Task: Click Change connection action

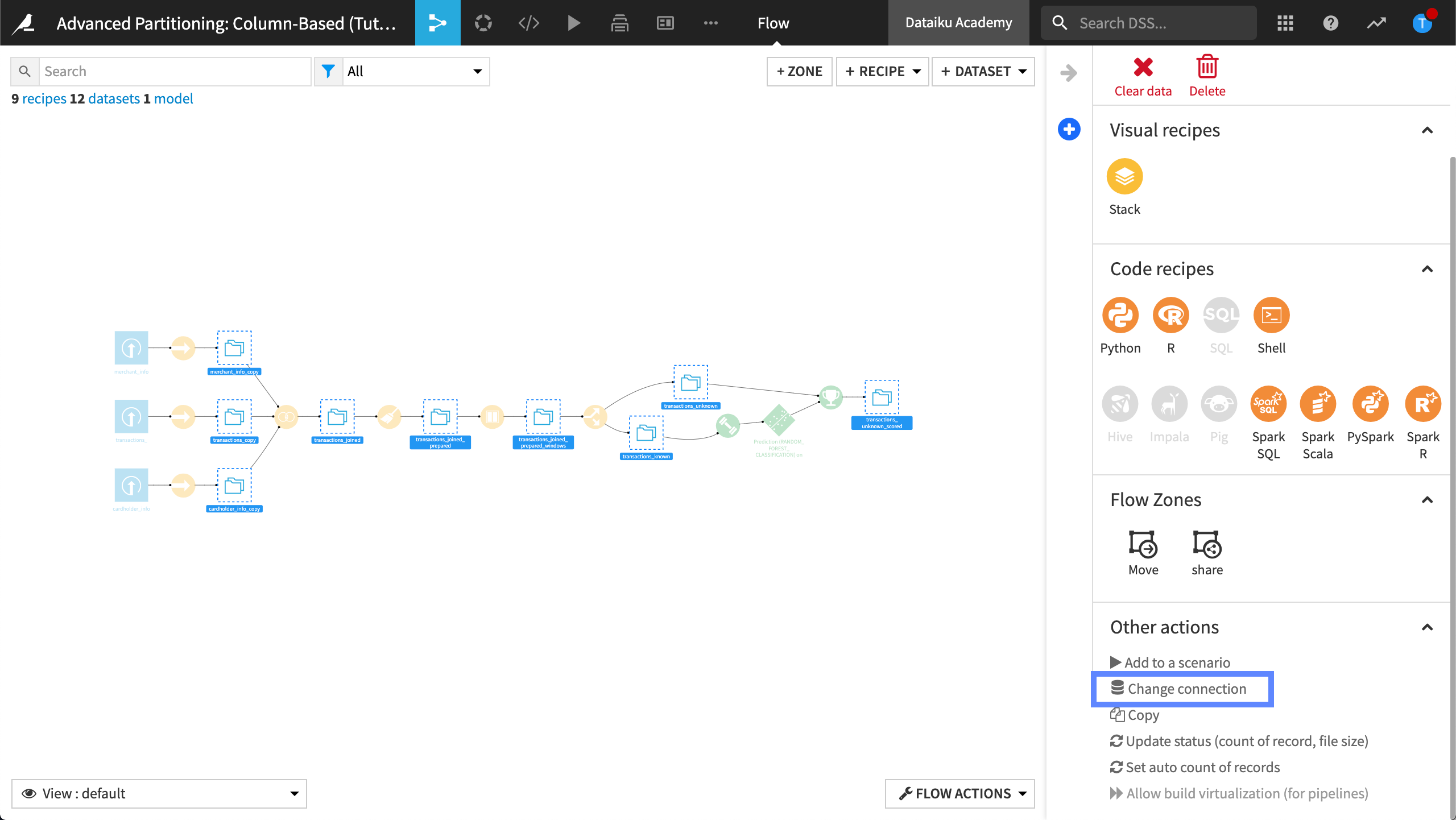Action: pyautogui.click(x=1178, y=689)
